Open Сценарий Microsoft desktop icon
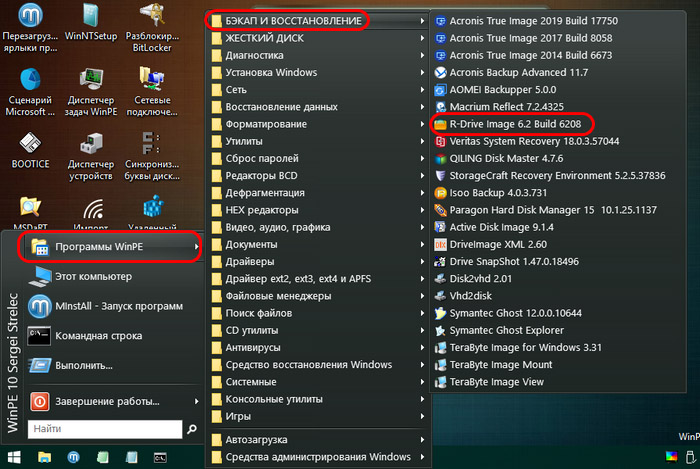700x469 pixels. (30, 92)
